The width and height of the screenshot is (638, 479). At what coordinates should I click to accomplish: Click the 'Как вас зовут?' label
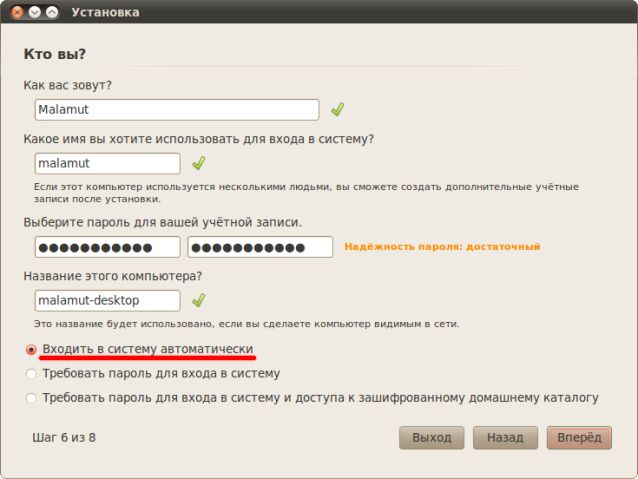pos(68,85)
